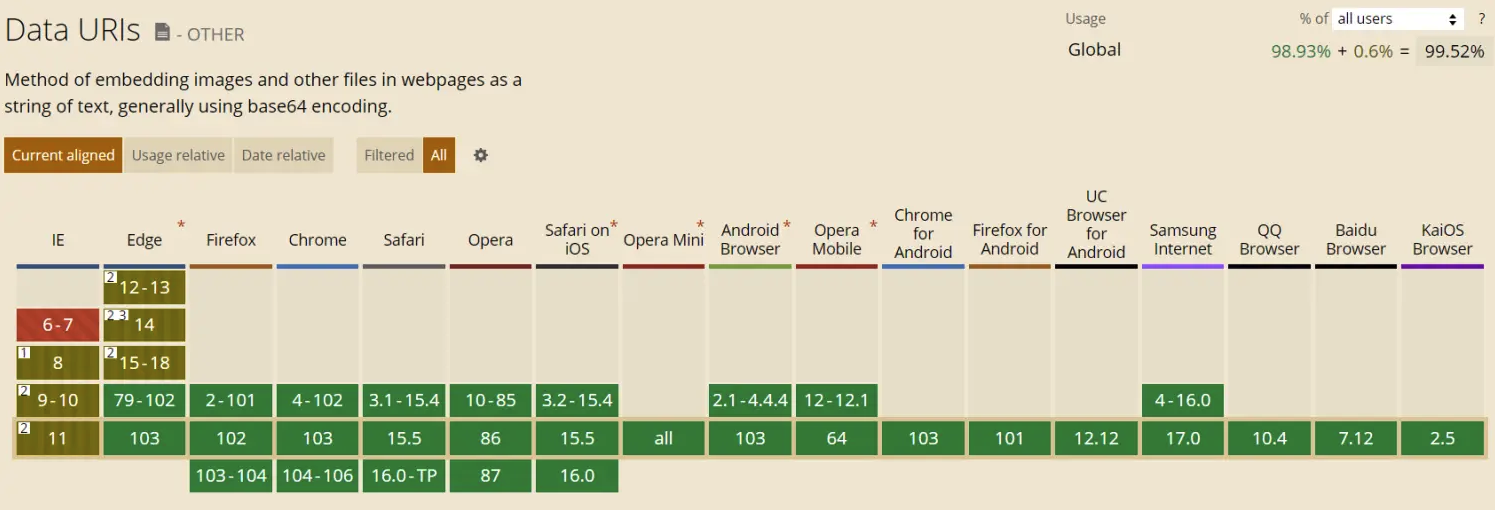
Task: Open the settings gear icon
Action: tap(481, 155)
